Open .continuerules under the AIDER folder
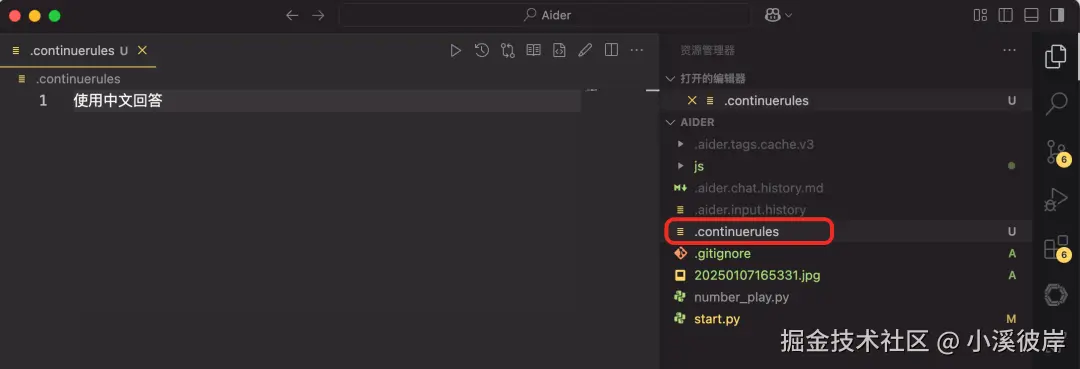This screenshot has width=1080, height=369. click(x=846, y=231)
